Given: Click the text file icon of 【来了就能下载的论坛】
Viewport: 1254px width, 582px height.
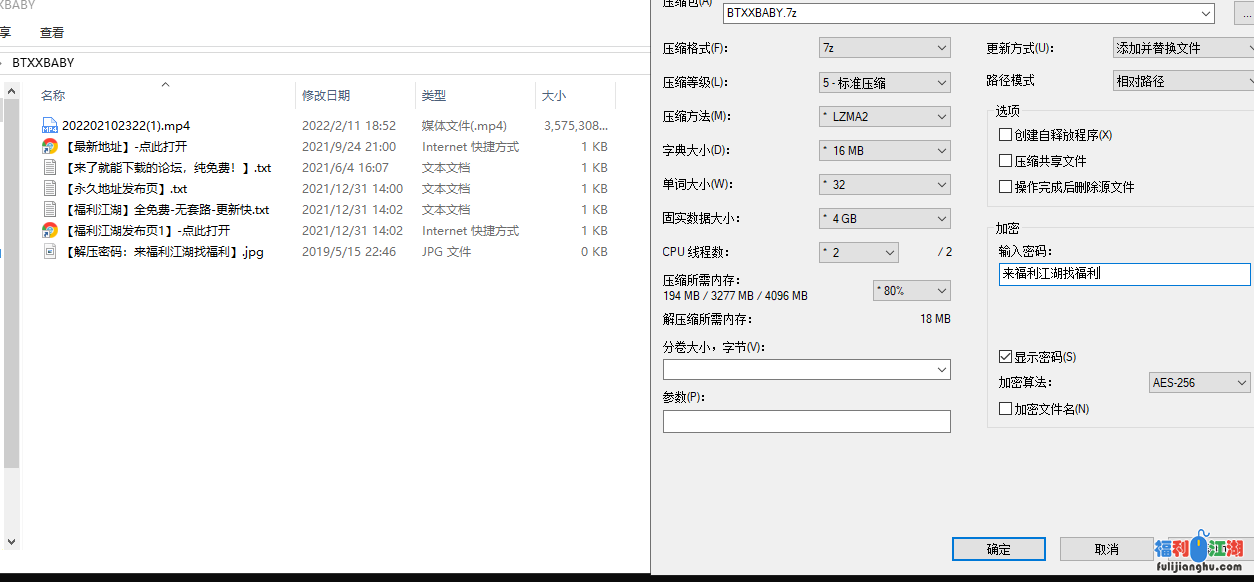Looking at the screenshot, I should 49,167.
